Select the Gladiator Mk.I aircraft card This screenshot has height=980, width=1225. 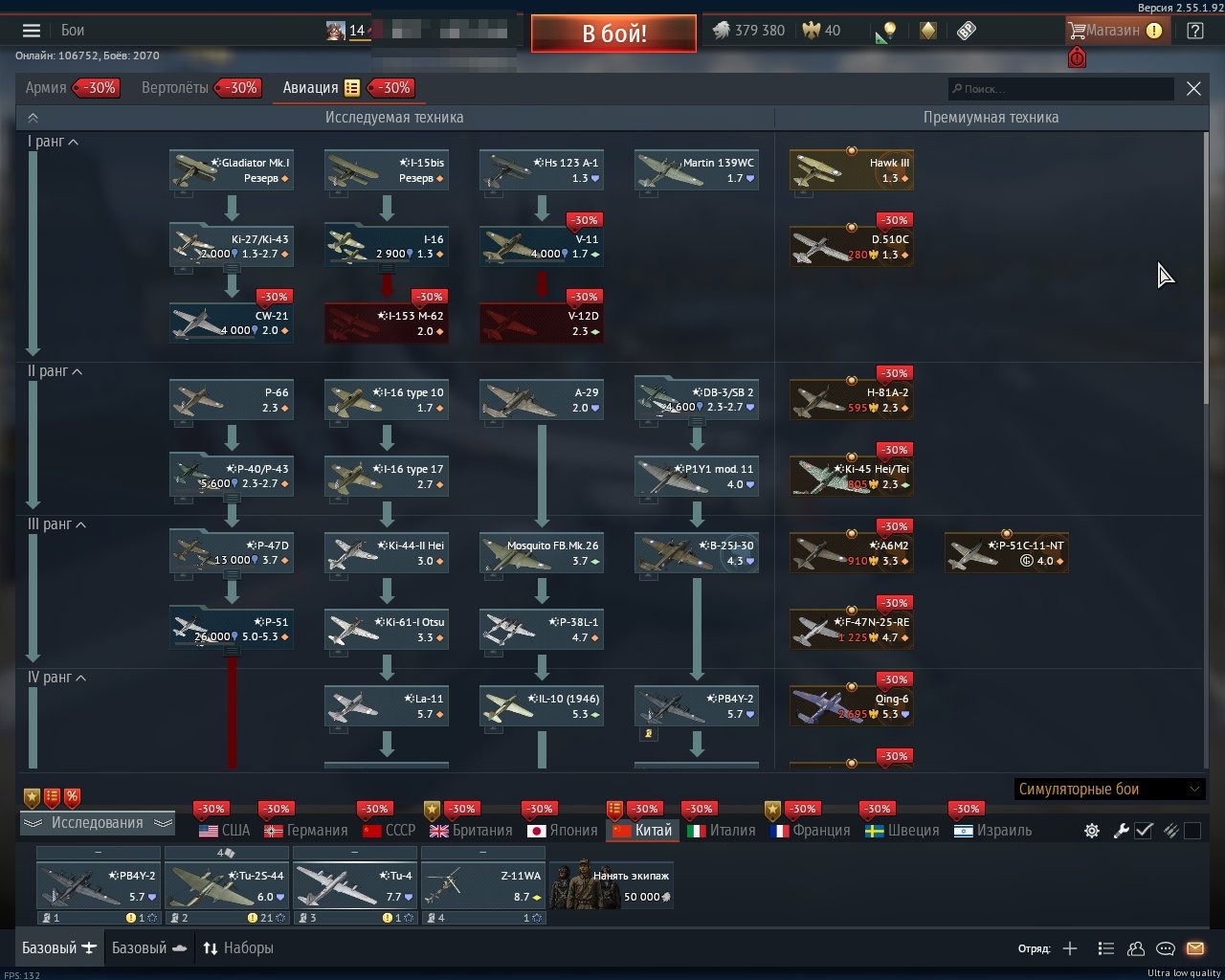232,170
